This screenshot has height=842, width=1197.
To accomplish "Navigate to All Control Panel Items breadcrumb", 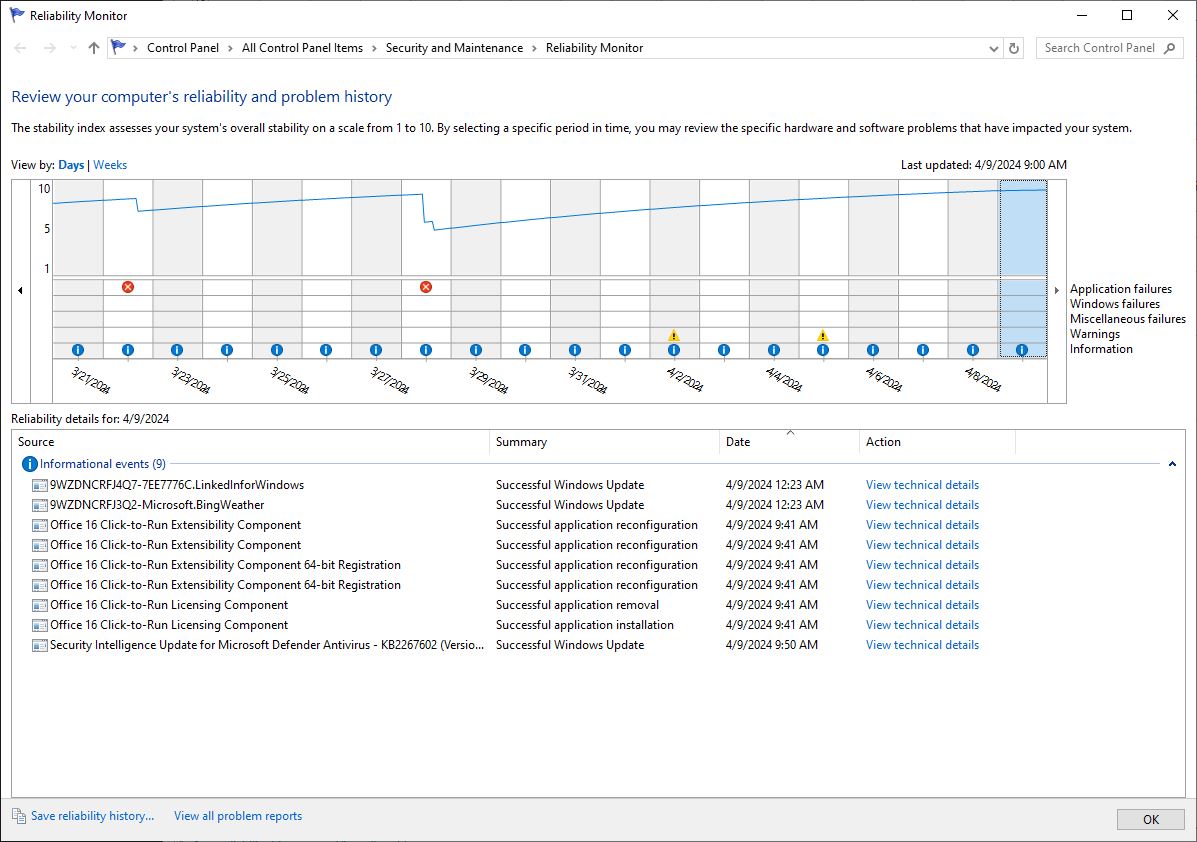I will click(301, 47).
